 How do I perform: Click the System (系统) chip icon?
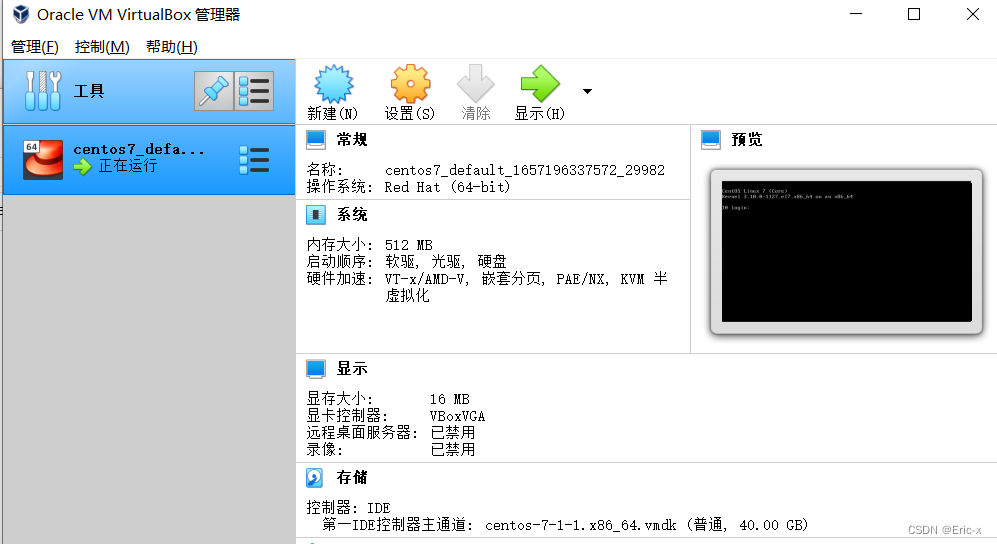tap(316, 215)
